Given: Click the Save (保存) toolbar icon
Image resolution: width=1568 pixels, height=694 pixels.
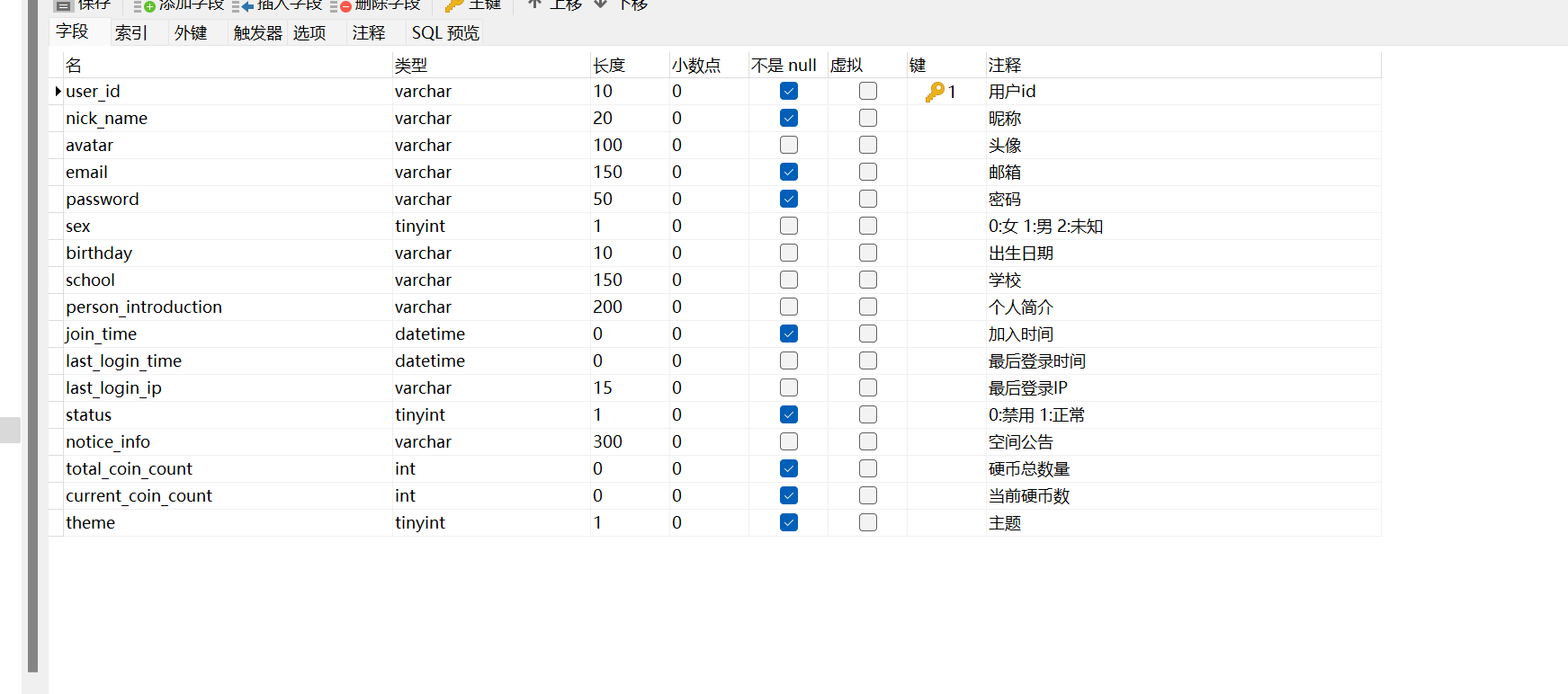Looking at the screenshot, I should pos(63,4).
